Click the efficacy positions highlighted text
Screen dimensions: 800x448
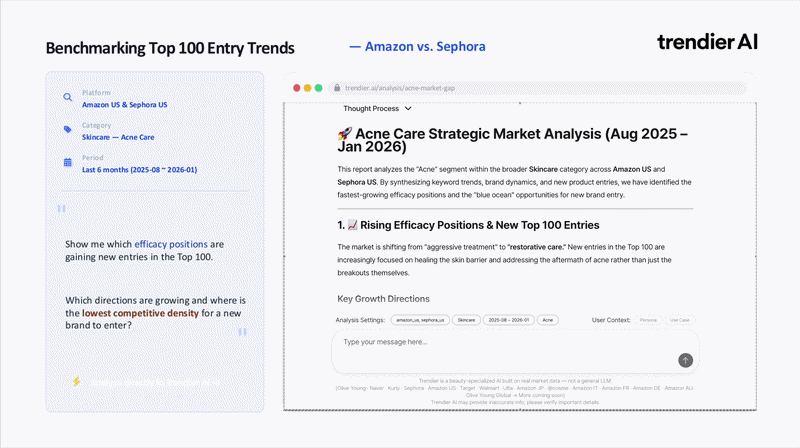(172, 244)
